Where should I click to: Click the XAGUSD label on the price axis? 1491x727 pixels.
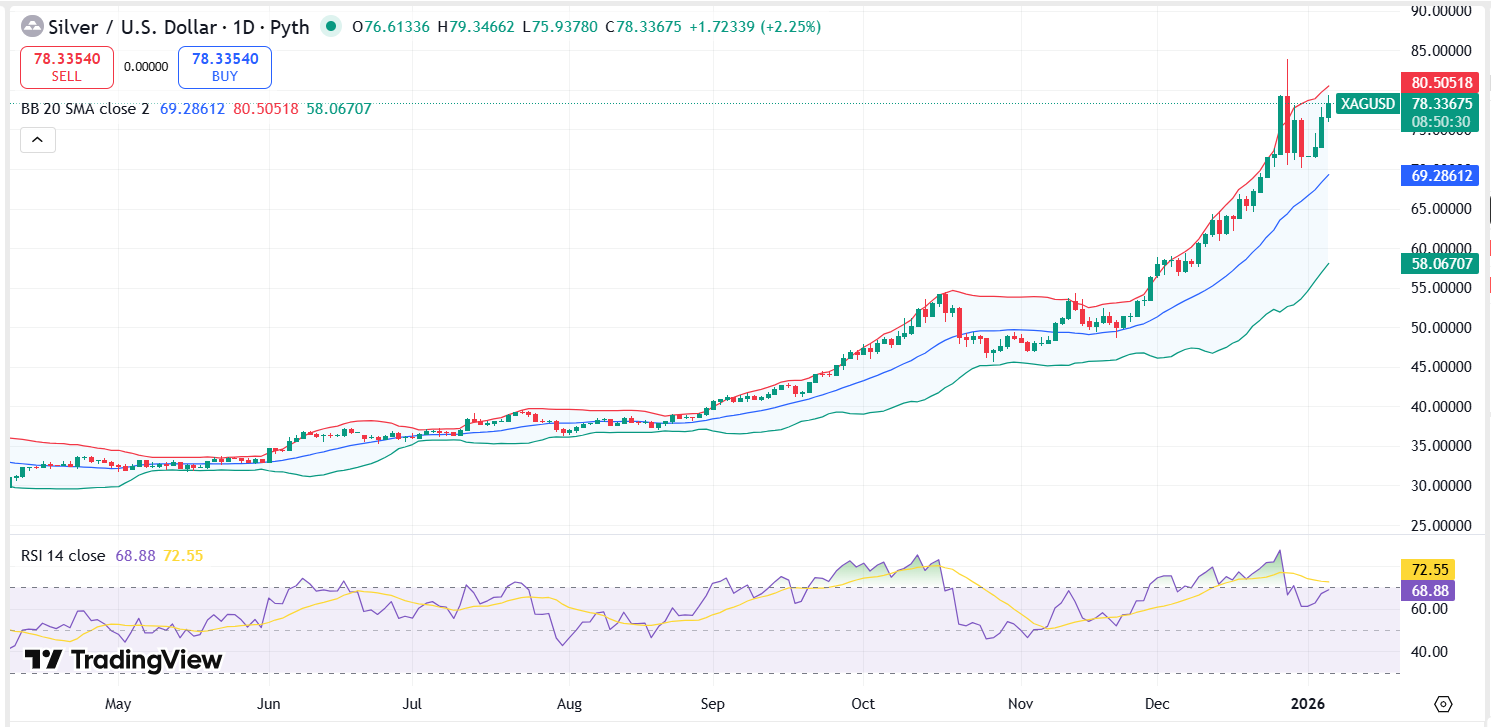1367,103
